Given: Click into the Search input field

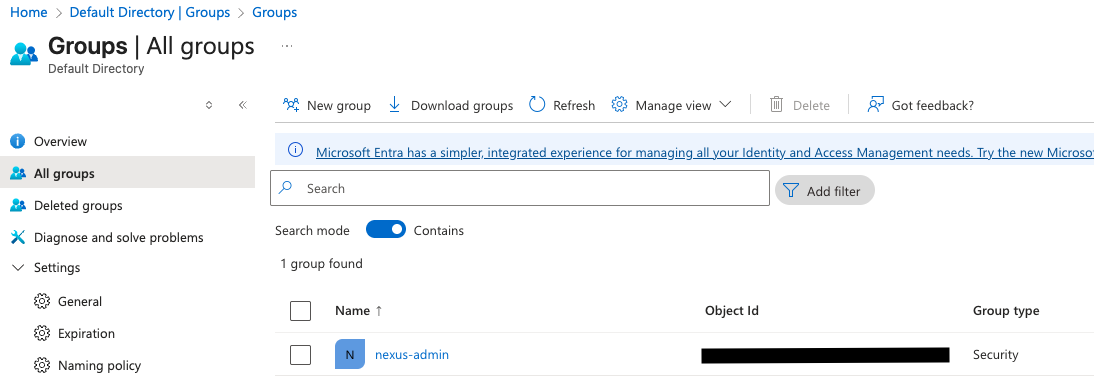Looking at the screenshot, I should [x=520, y=188].
